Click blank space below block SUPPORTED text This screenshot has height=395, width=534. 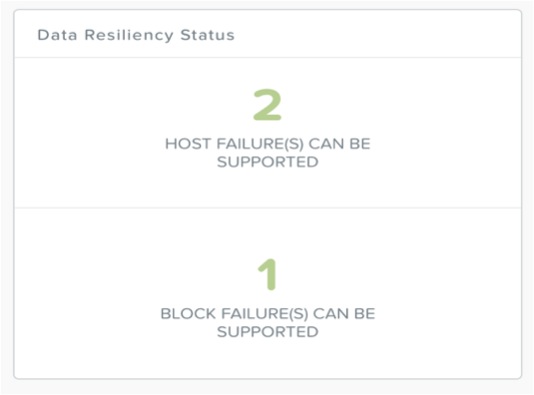tap(268, 358)
